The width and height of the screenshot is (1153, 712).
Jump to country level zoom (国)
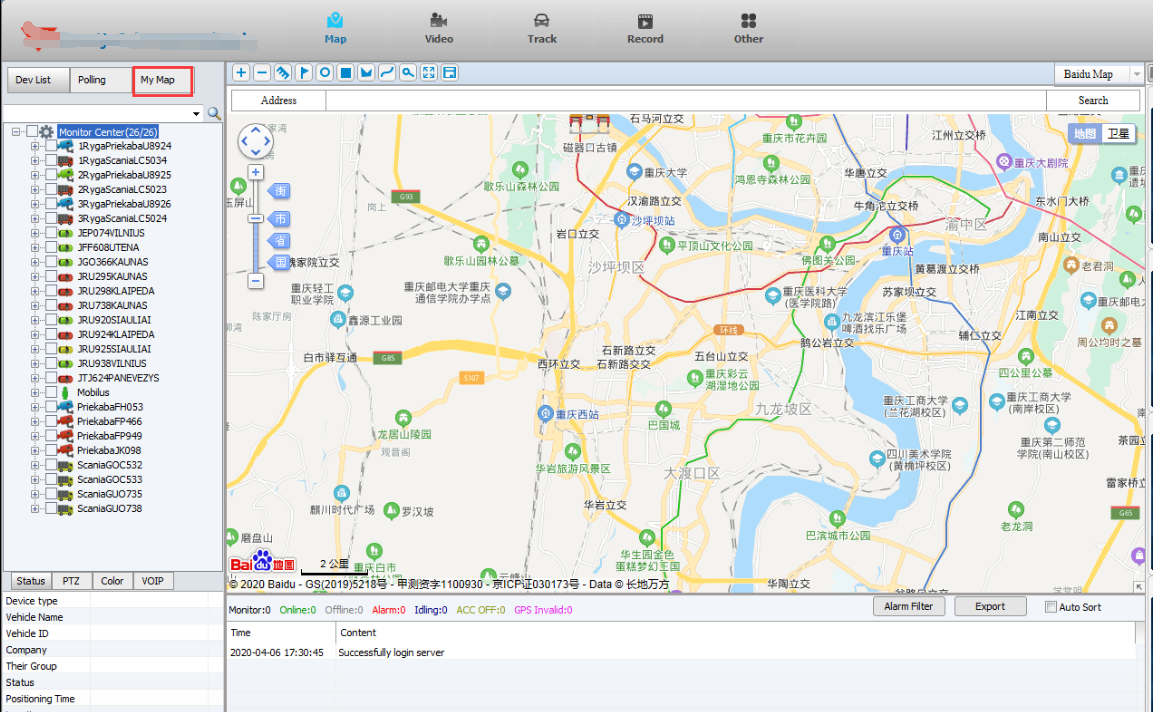coord(280,262)
